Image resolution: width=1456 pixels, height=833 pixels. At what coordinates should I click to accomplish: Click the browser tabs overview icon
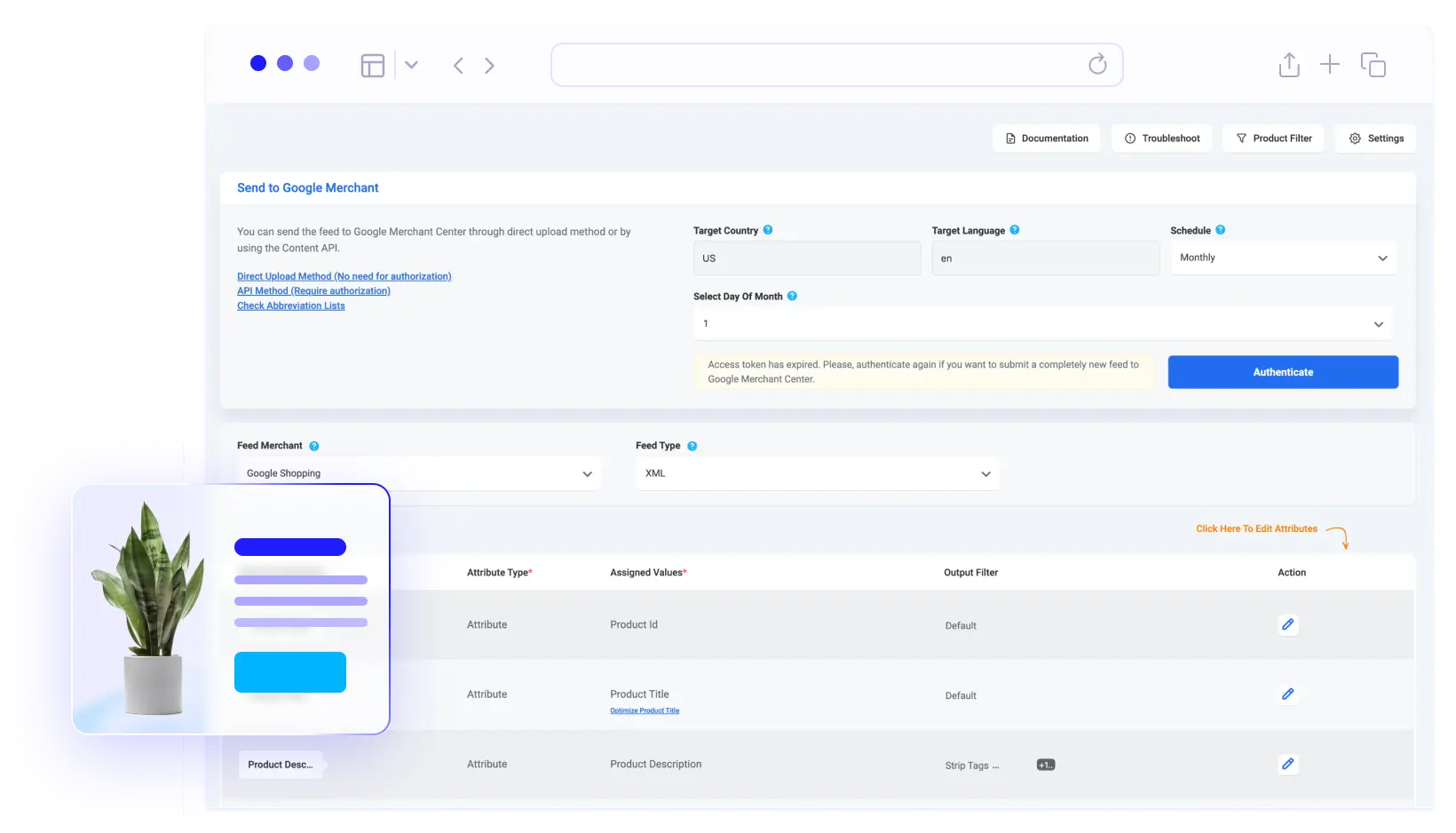point(1373,65)
